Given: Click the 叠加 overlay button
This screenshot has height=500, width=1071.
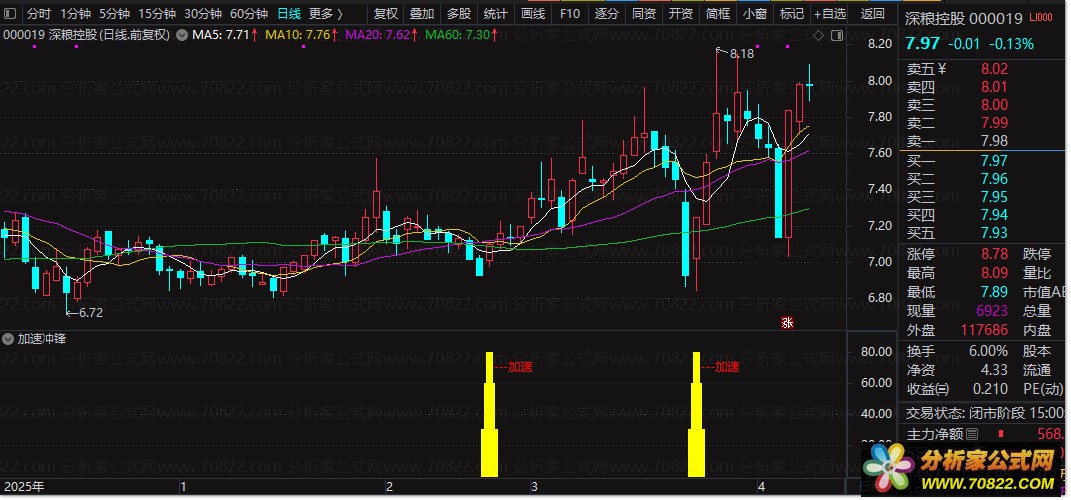Looking at the screenshot, I should pyautogui.click(x=422, y=13).
